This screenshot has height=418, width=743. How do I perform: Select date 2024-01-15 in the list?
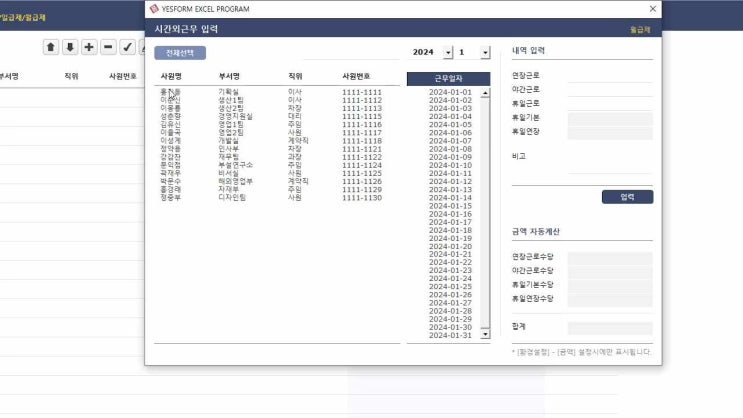coord(450,206)
